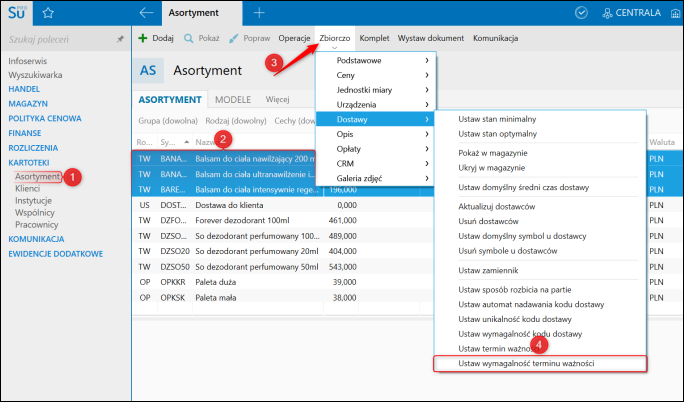Pin the command search panel

(120, 39)
